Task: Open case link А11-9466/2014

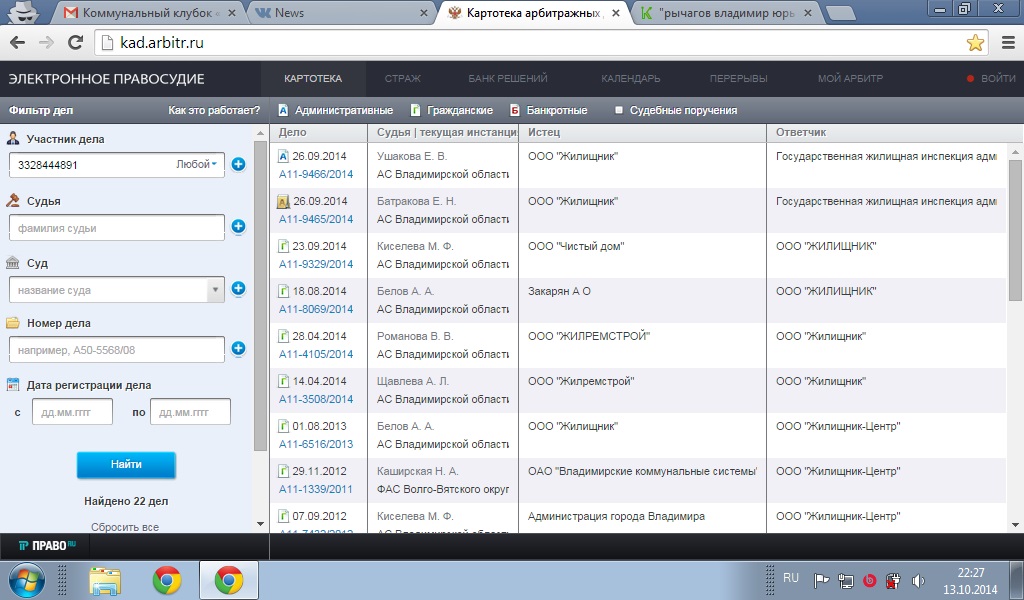Action: coord(316,174)
